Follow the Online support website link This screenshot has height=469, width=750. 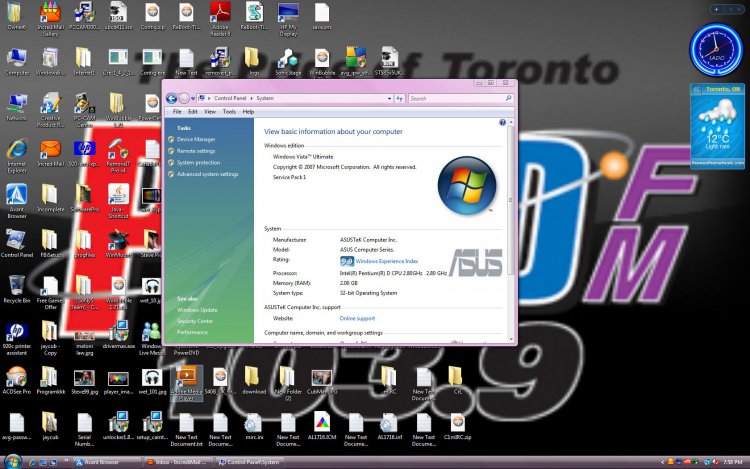(x=357, y=318)
